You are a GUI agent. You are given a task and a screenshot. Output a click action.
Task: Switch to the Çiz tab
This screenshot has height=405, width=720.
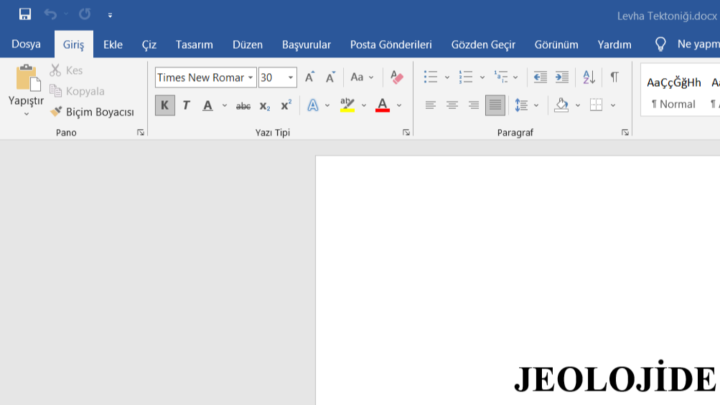(x=149, y=45)
